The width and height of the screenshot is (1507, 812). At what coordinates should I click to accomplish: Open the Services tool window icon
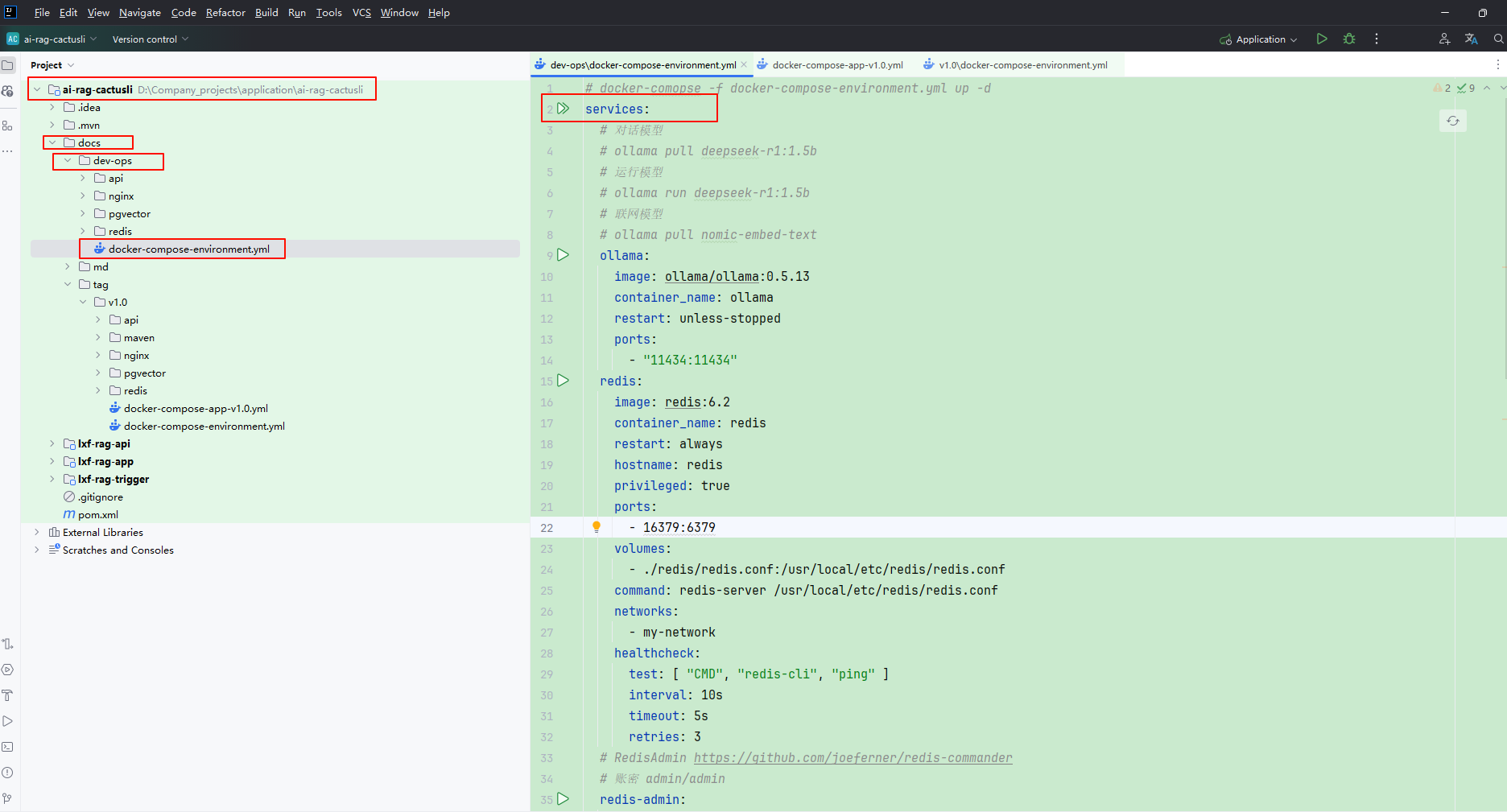8,670
